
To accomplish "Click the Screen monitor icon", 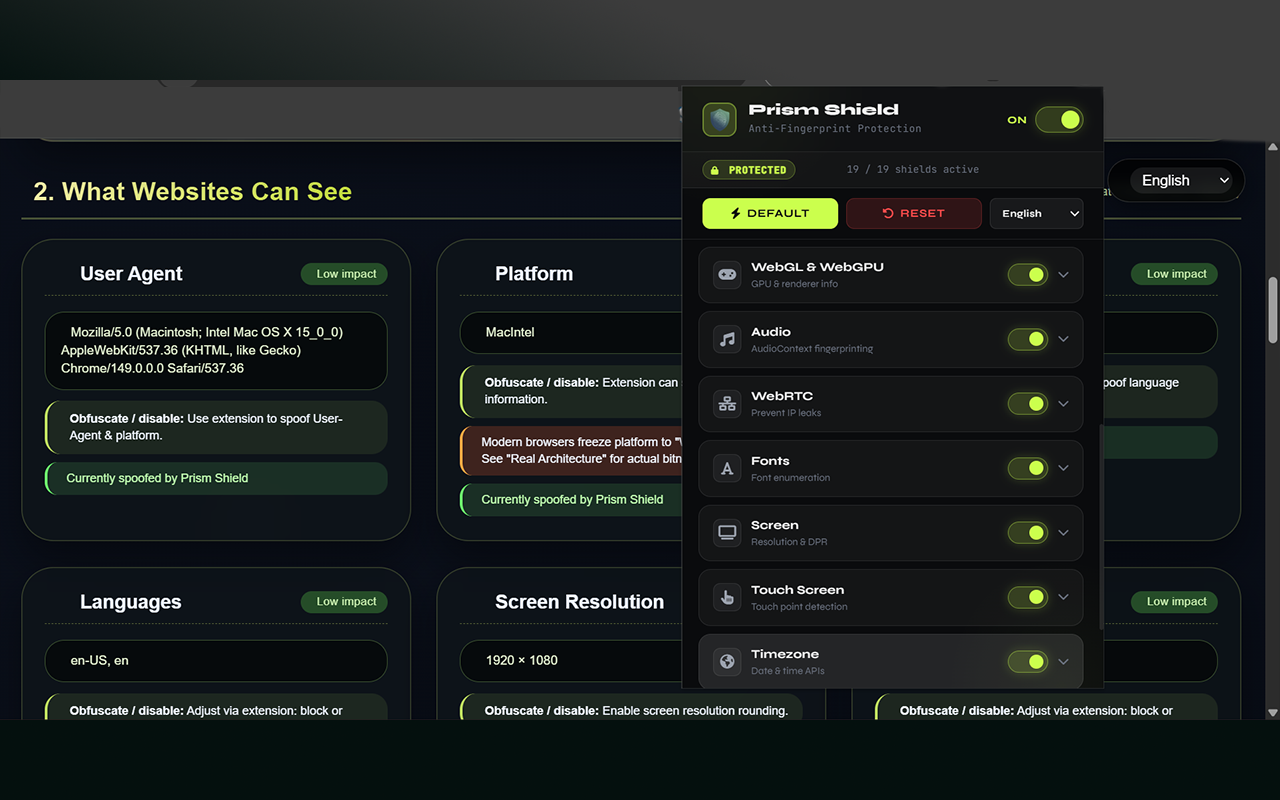I will 727,533.
